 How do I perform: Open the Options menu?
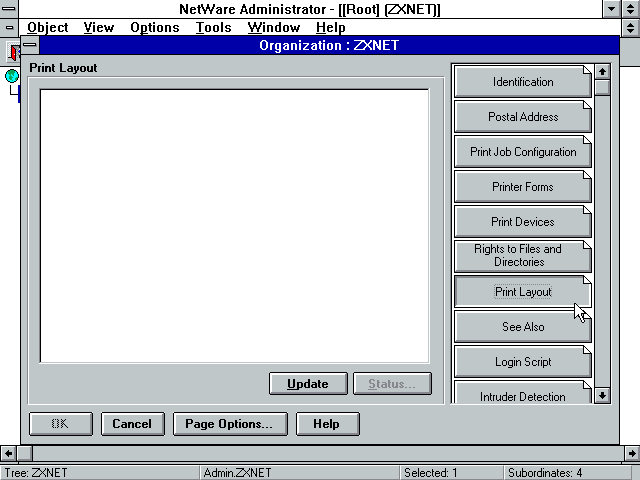coord(155,27)
